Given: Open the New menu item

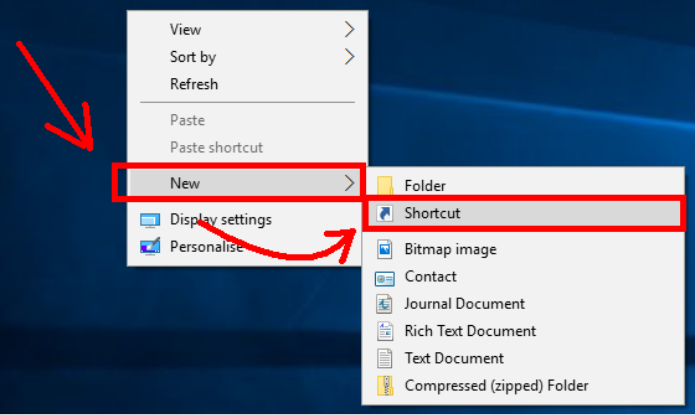Looking at the screenshot, I should pos(247,183).
